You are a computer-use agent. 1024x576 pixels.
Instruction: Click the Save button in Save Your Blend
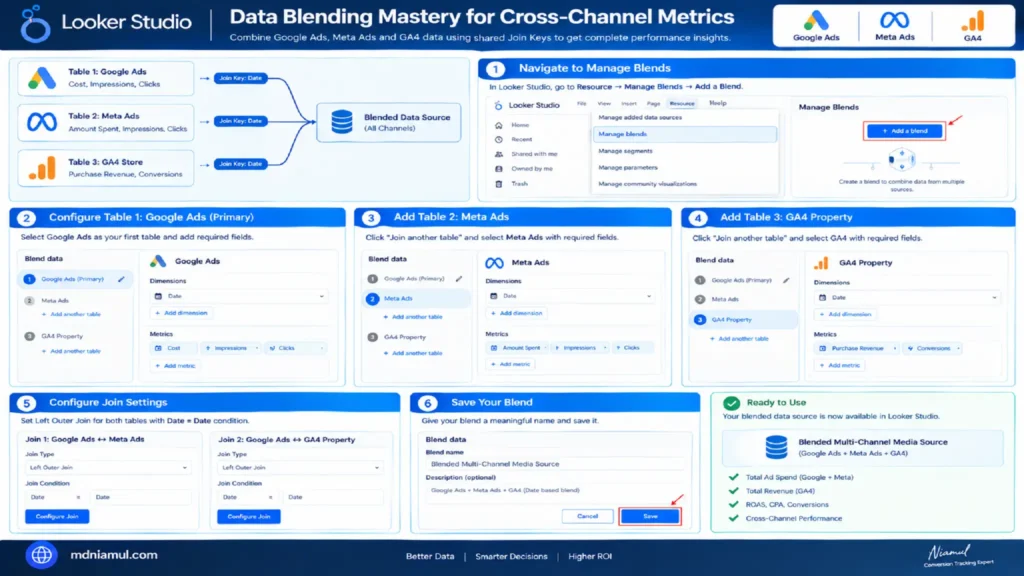[x=650, y=517]
